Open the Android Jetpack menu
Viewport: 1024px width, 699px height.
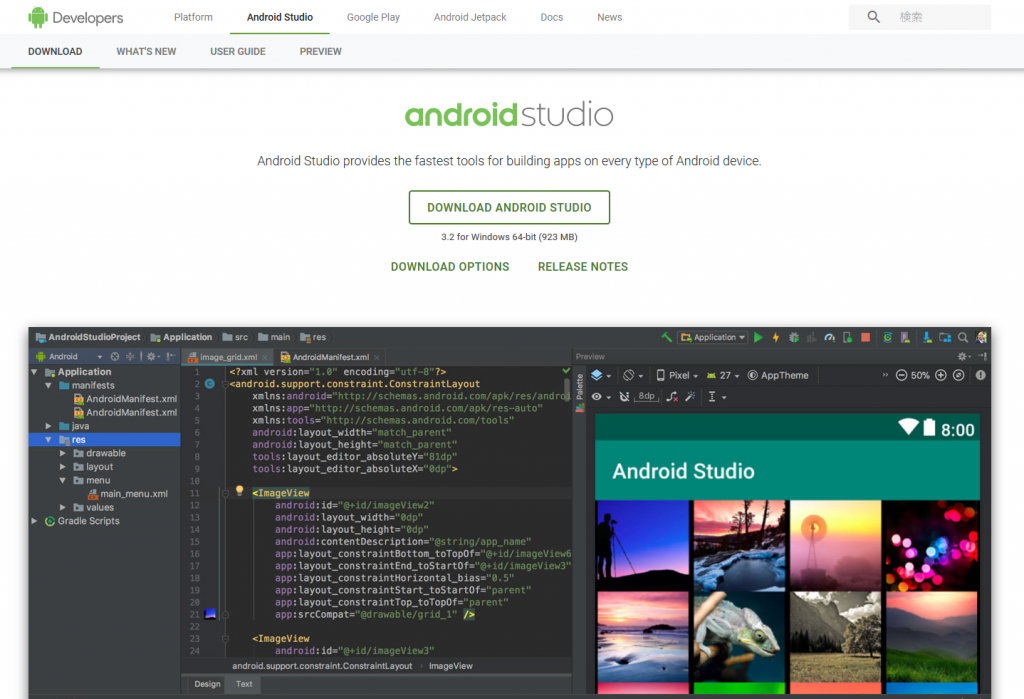470,17
